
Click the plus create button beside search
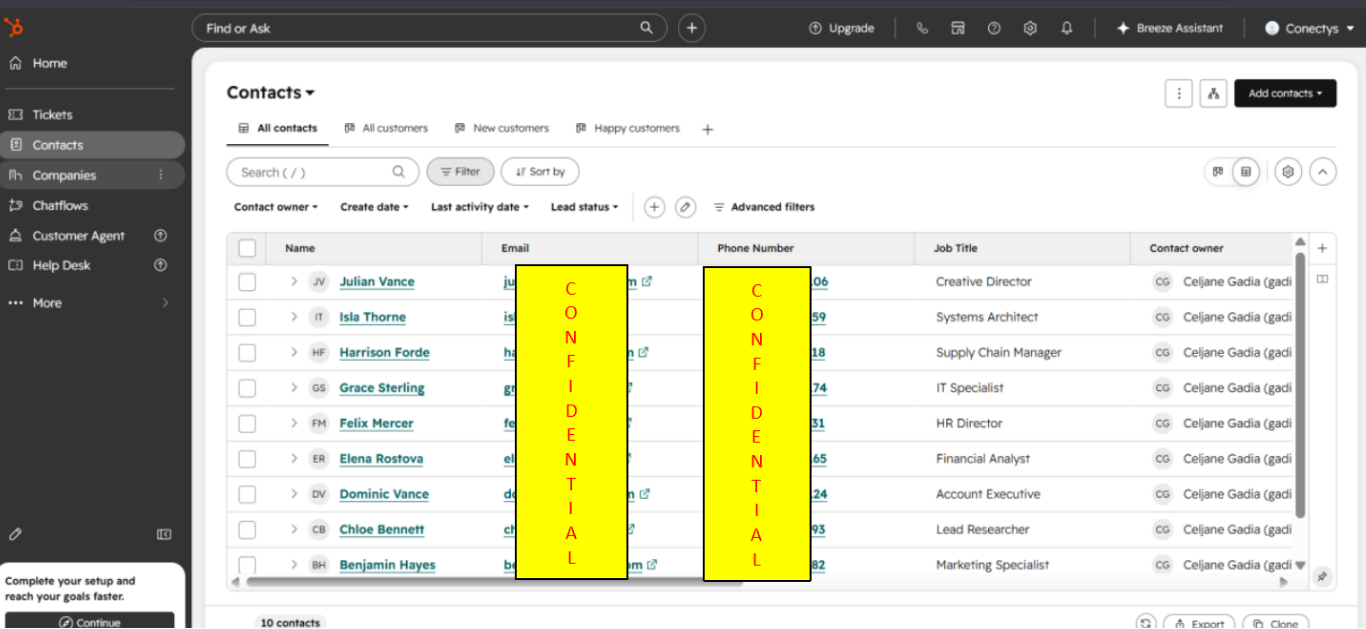pos(692,28)
